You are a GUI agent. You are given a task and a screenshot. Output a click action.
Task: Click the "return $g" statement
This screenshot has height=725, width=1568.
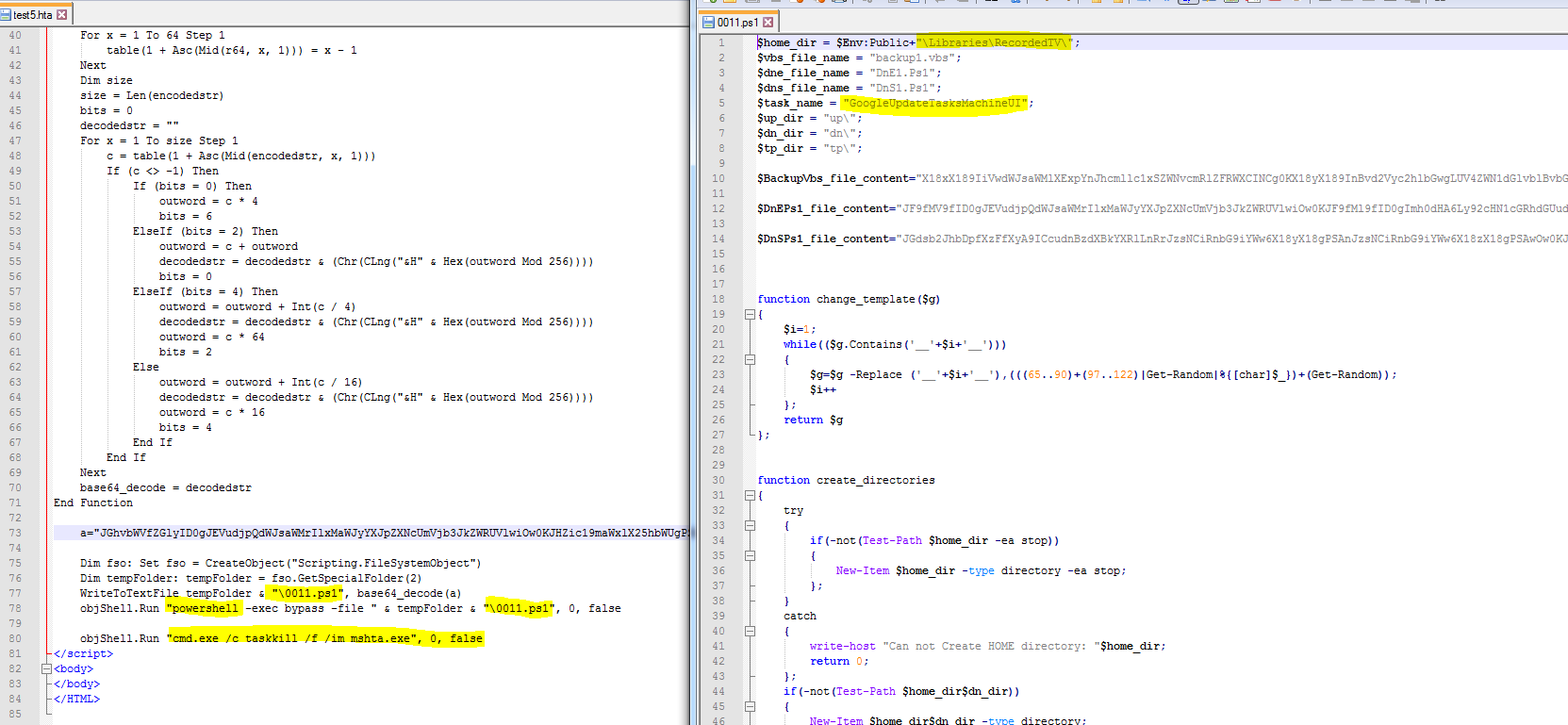pyautogui.click(x=813, y=420)
